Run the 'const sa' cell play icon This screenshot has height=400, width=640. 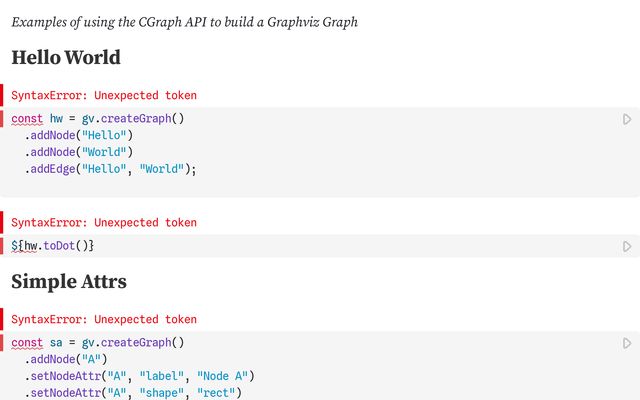pos(627,343)
